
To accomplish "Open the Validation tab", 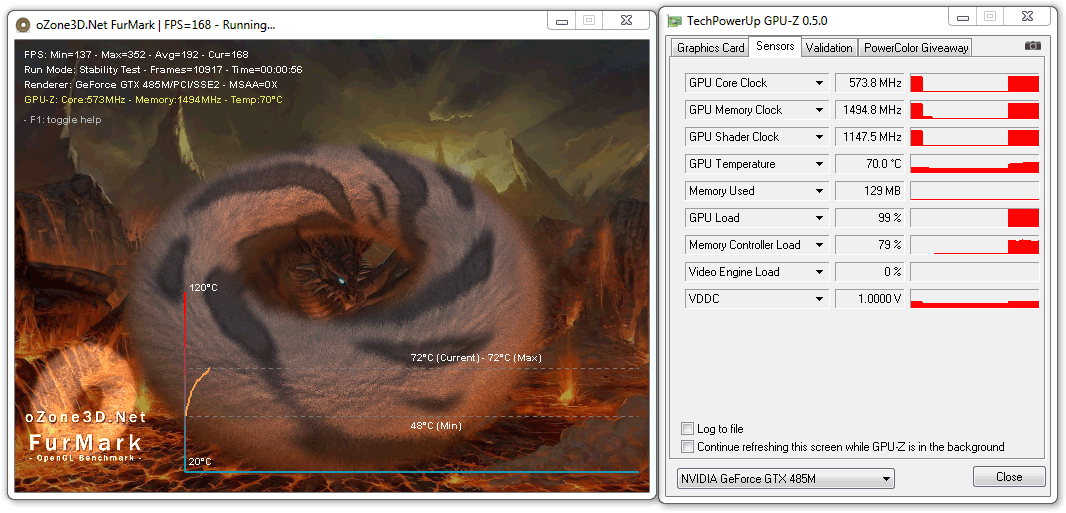I will coord(829,48).
